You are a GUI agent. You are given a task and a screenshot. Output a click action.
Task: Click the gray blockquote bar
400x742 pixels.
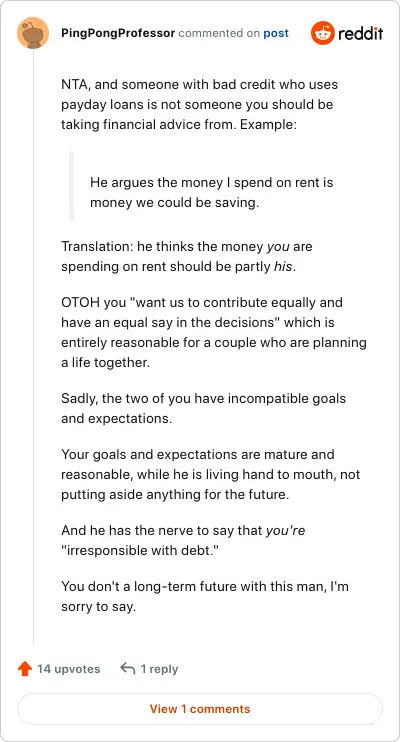tap(72, 186)
